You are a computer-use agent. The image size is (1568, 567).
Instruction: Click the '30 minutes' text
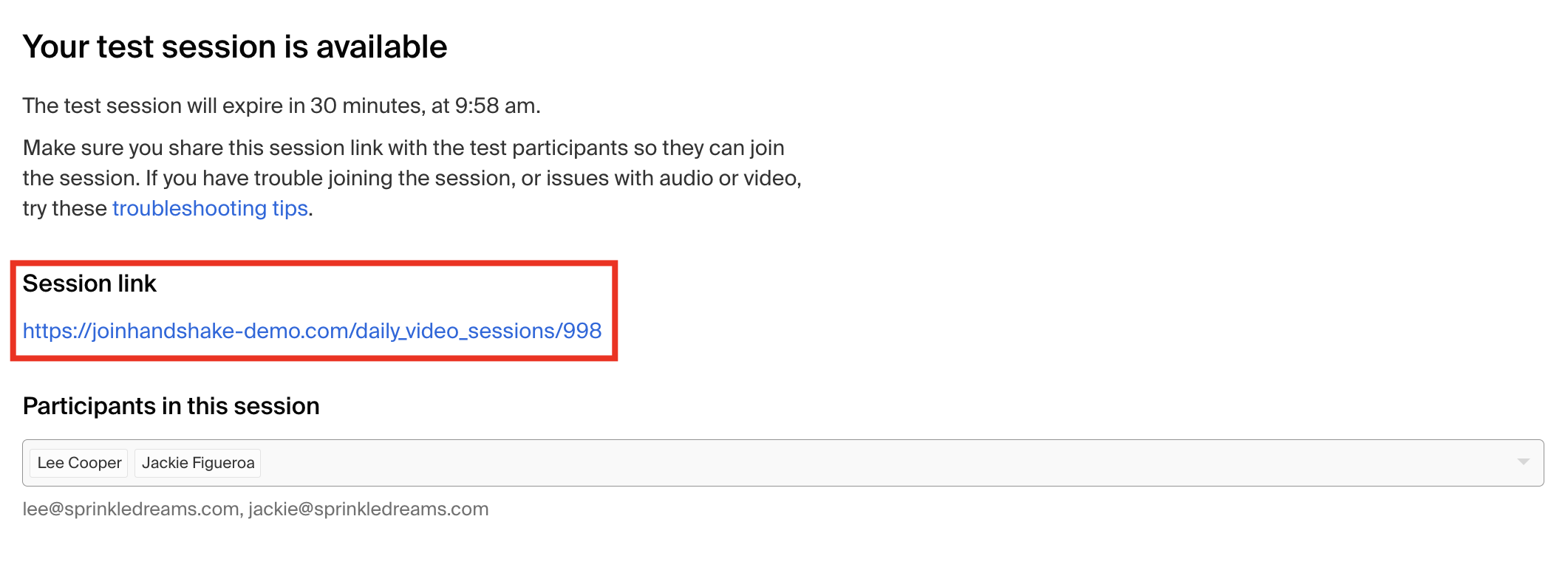pyautogui.click(x=366, y=106)
